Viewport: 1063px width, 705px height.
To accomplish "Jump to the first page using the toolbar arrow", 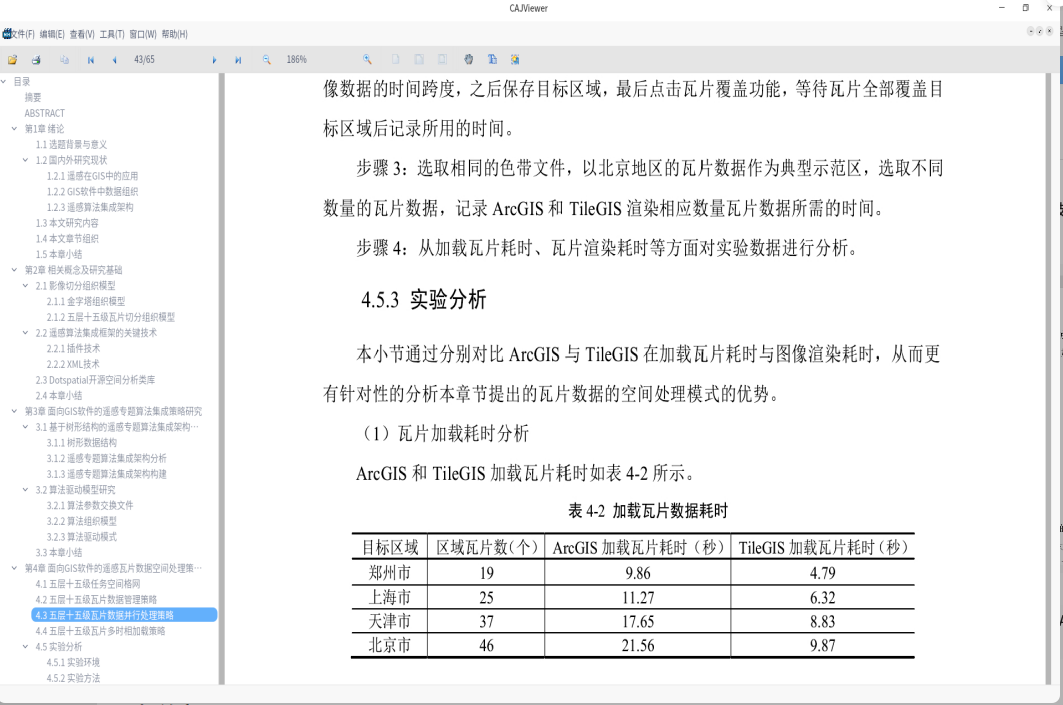I will point(91,60).
